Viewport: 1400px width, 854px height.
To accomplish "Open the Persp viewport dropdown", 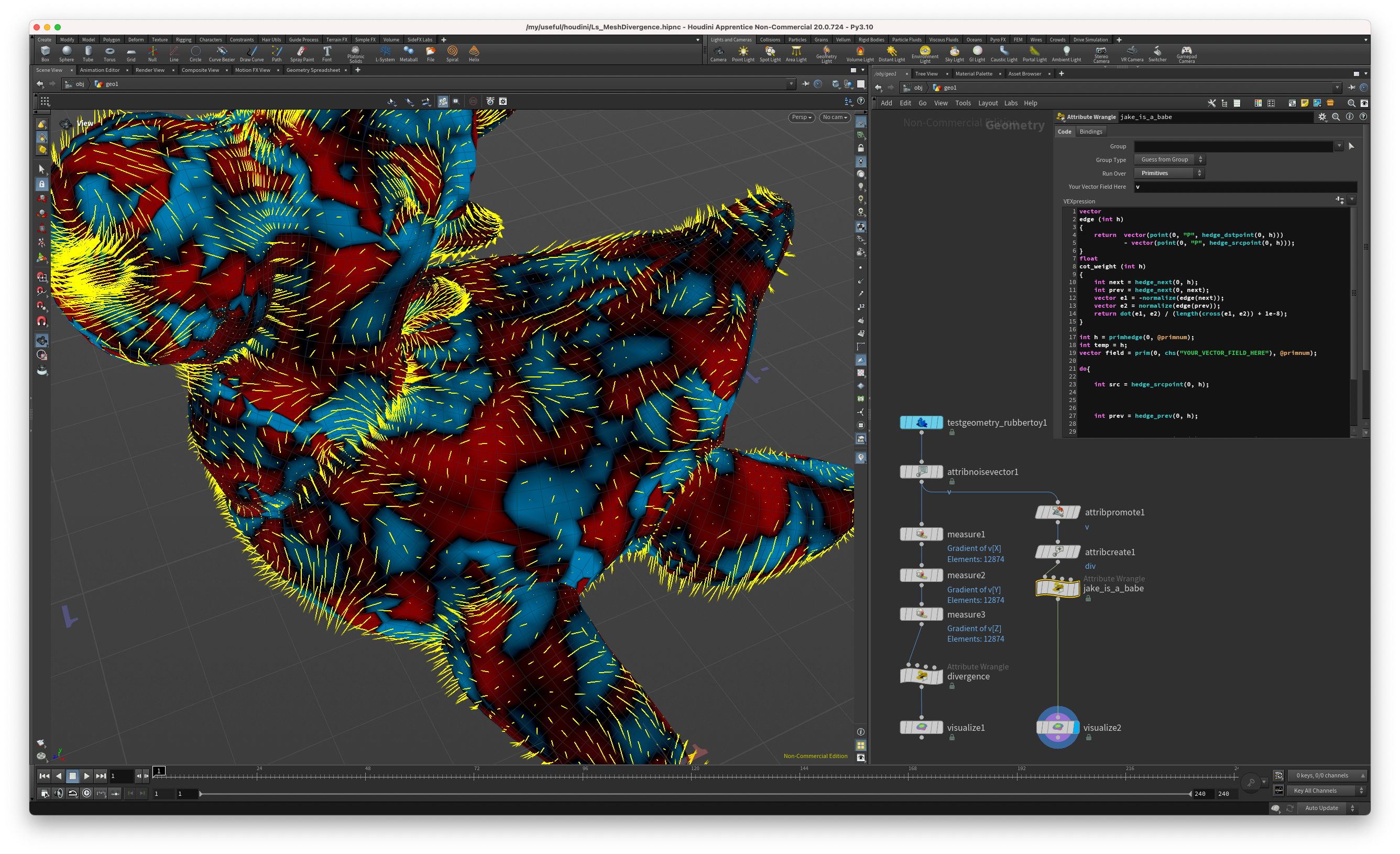I will point(801,117).
